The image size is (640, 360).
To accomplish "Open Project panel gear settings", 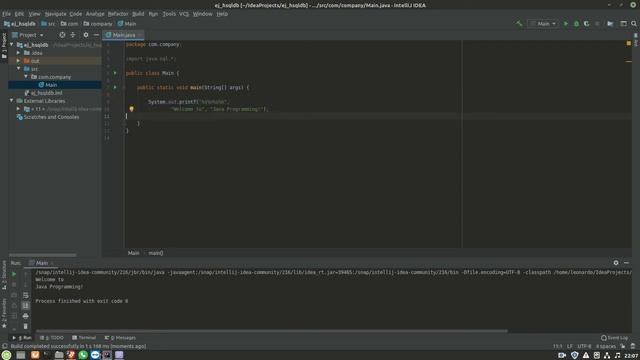I will pyautogui.click(x=86, y=35).
